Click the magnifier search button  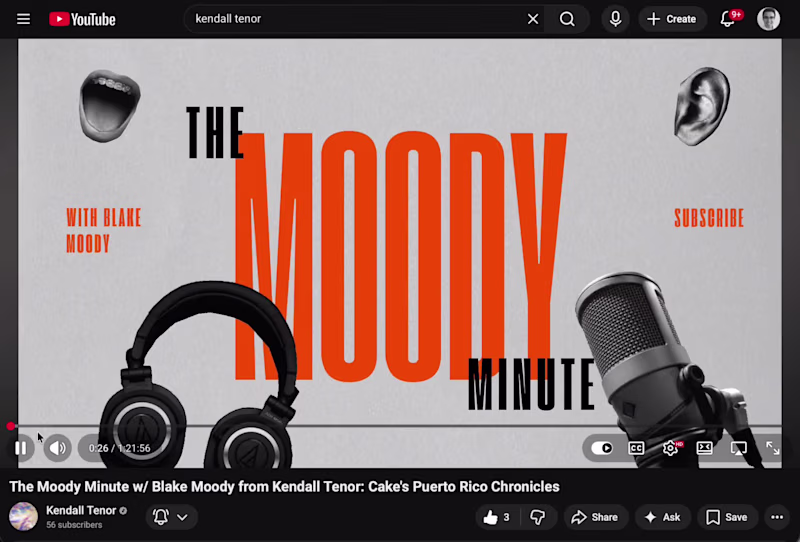[x=567, y=19]
